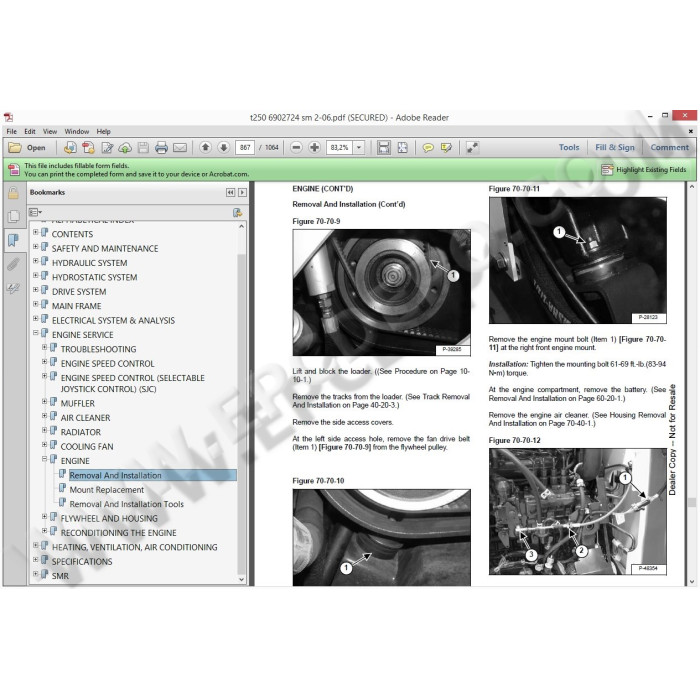Collapse the ENGINE SERVICE bookmark

tap(36, 333)
